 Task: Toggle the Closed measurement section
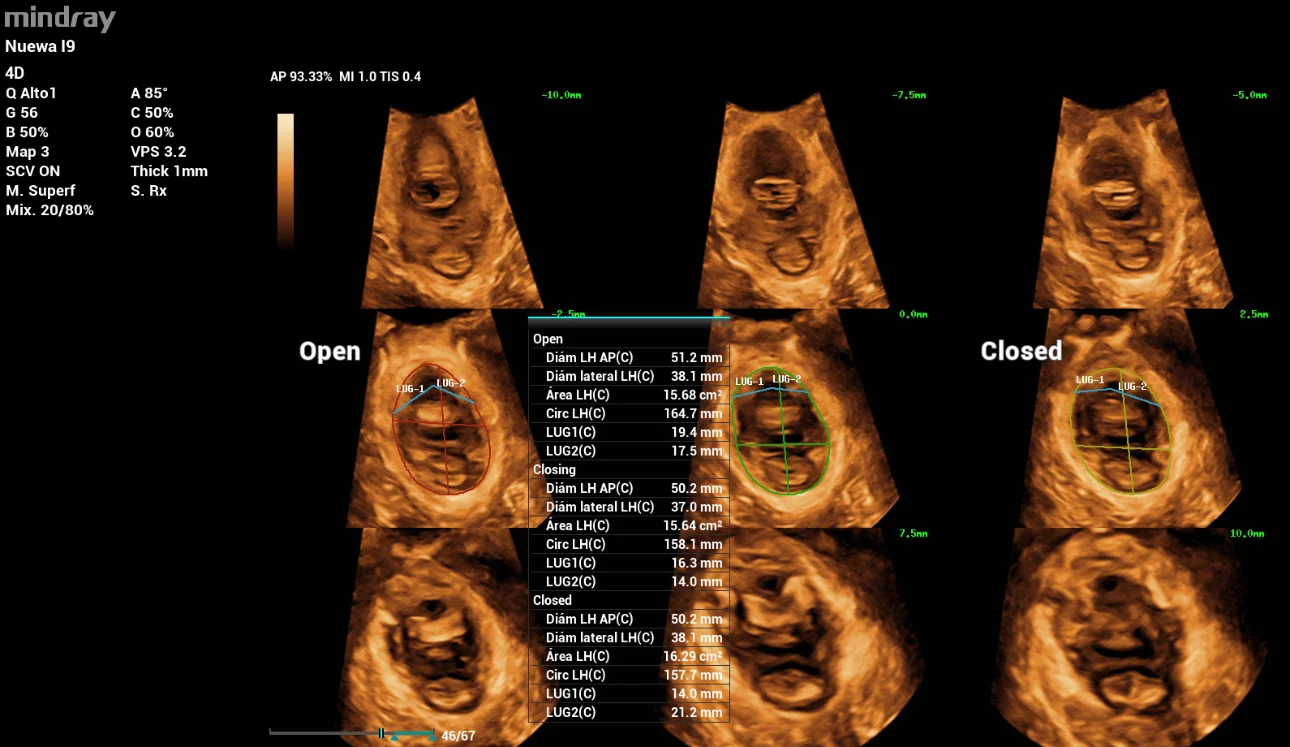coord(552,599)
